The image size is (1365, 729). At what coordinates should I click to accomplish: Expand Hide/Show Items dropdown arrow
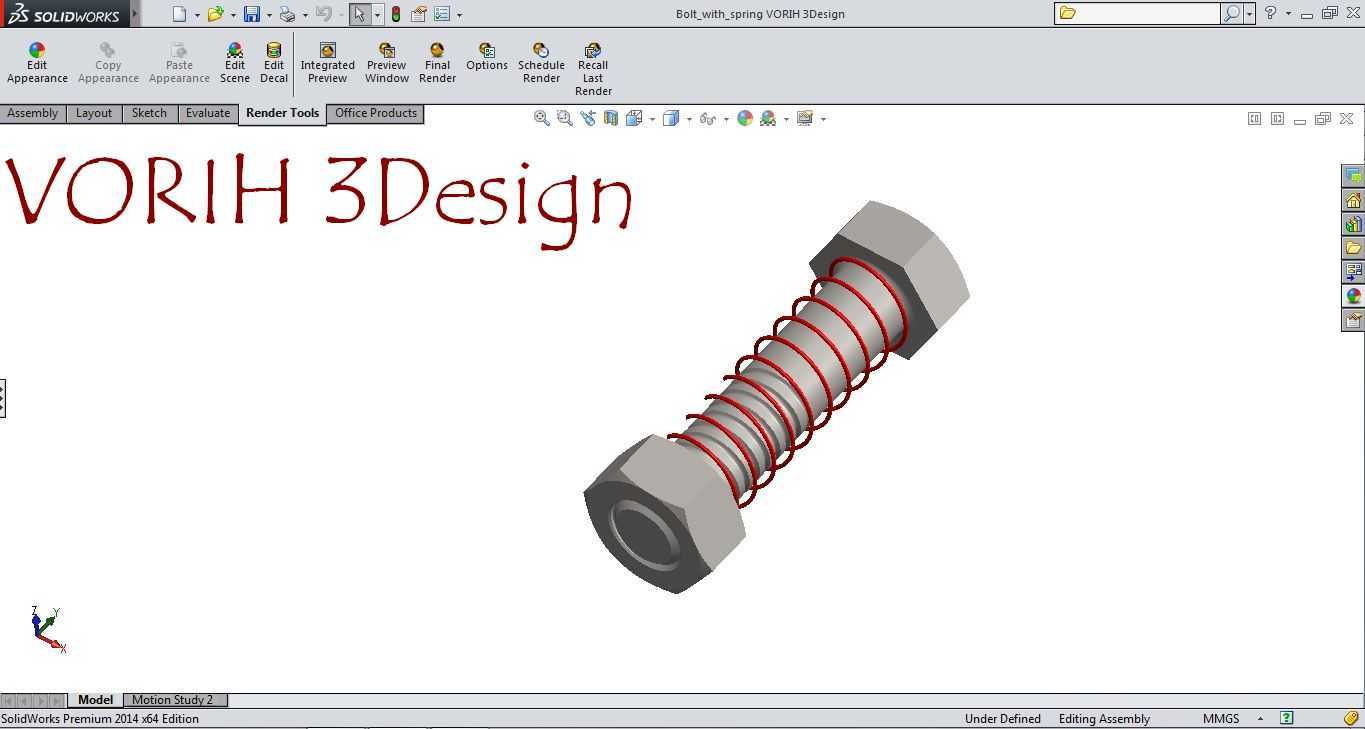coord(726,119)
